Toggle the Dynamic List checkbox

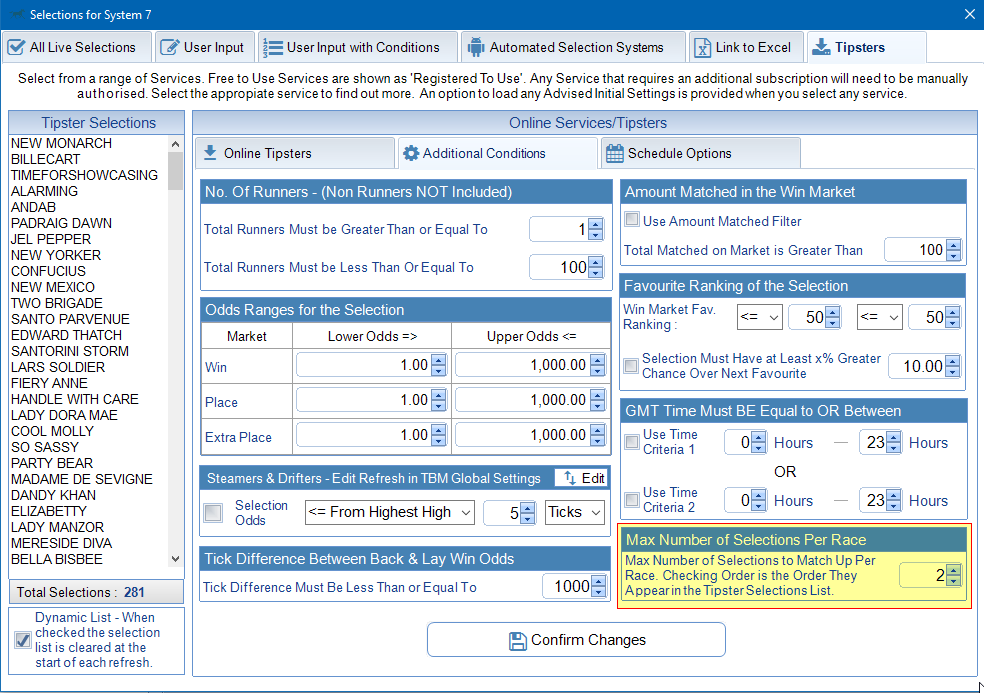click(x=23, y=640)
